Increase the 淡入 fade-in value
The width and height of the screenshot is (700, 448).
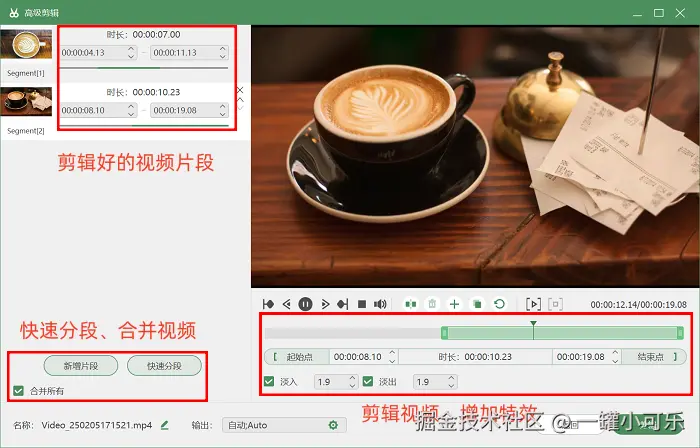pyautogui.click(x=353, y=378)
